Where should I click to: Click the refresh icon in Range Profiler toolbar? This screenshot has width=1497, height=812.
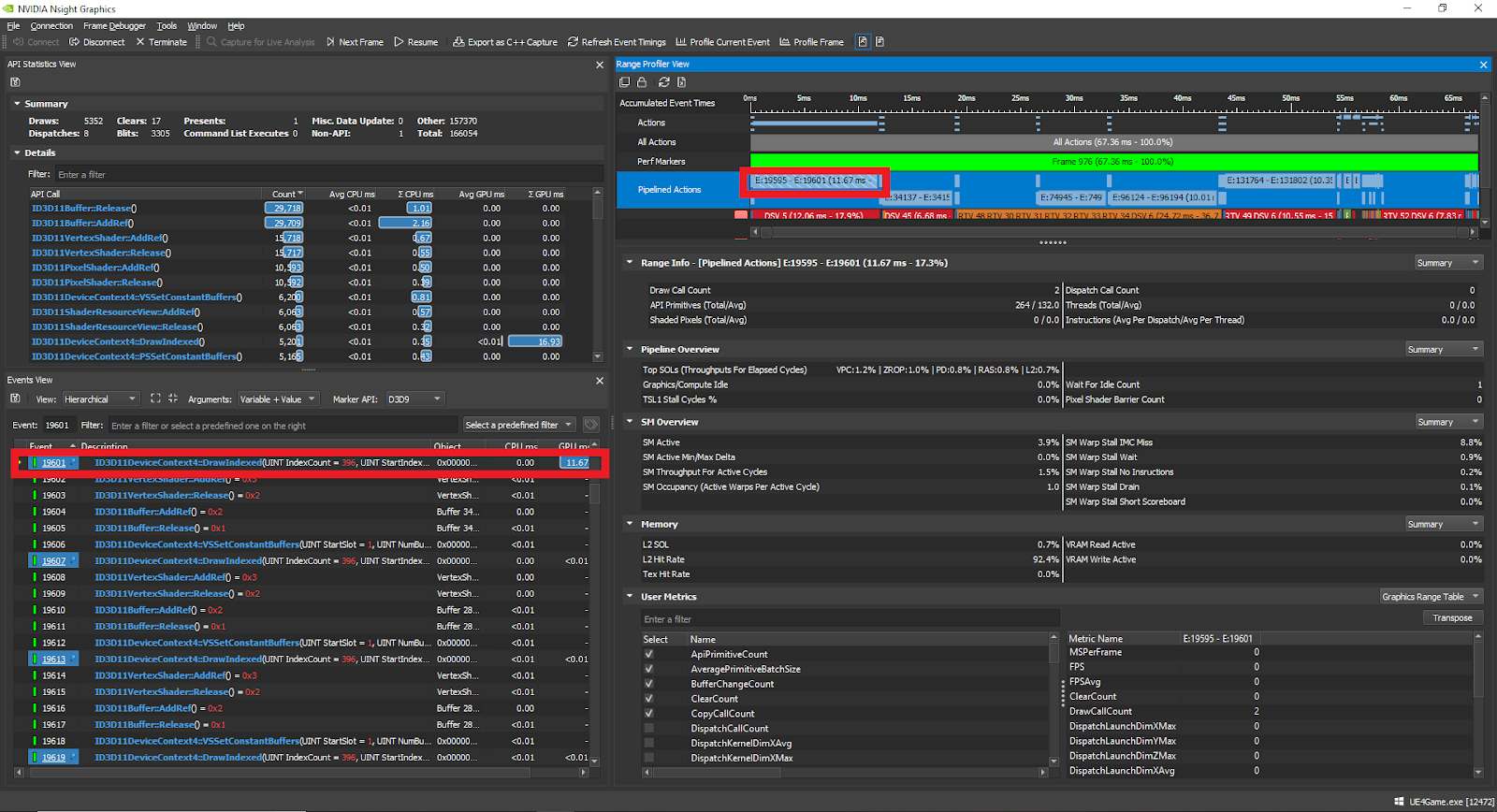point(664,82)
